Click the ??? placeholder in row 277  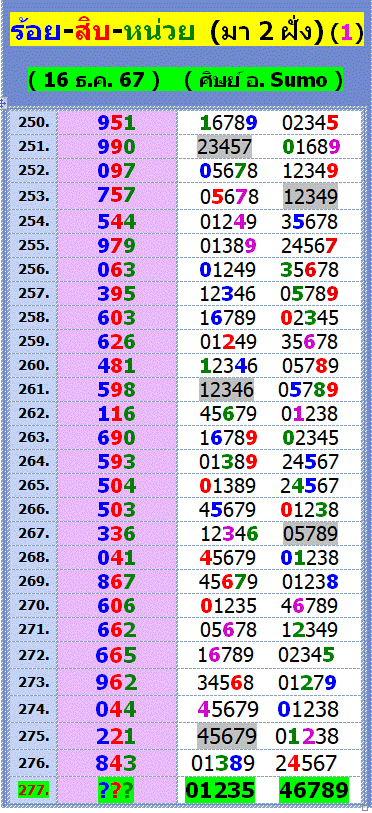click(x=116, y=790)
